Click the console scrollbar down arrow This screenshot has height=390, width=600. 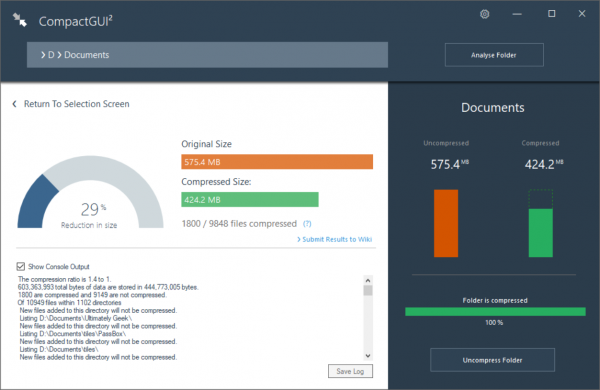(368, 356)
